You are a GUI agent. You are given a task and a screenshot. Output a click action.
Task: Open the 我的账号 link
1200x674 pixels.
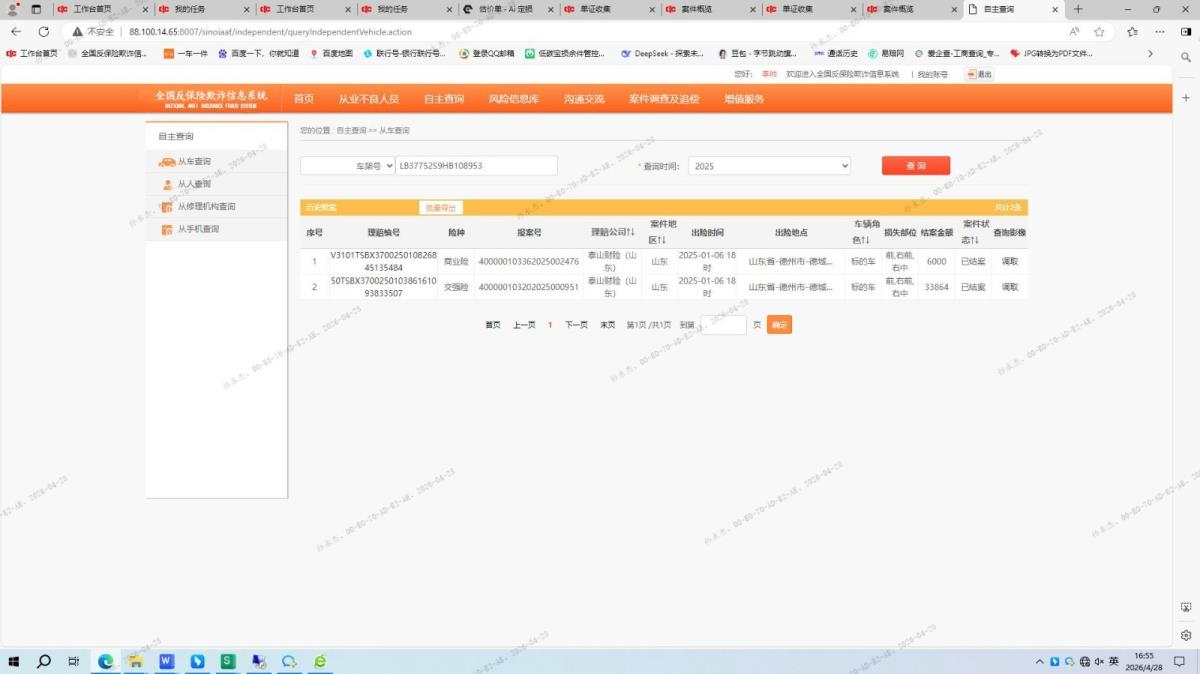coord(933,74)
